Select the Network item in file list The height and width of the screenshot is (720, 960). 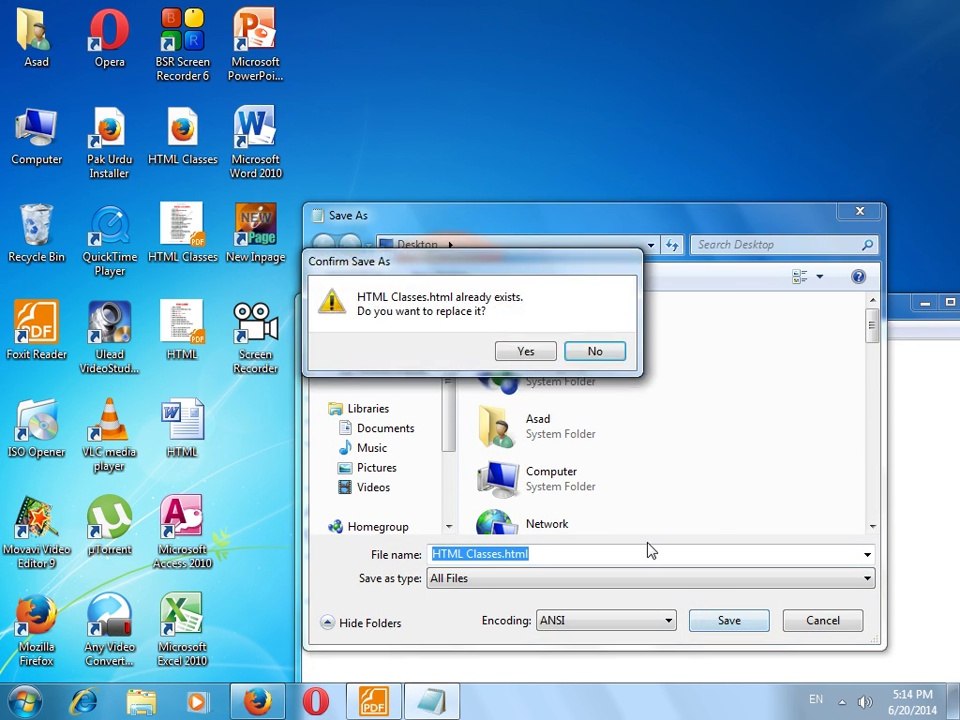click(x=523, y=523)
